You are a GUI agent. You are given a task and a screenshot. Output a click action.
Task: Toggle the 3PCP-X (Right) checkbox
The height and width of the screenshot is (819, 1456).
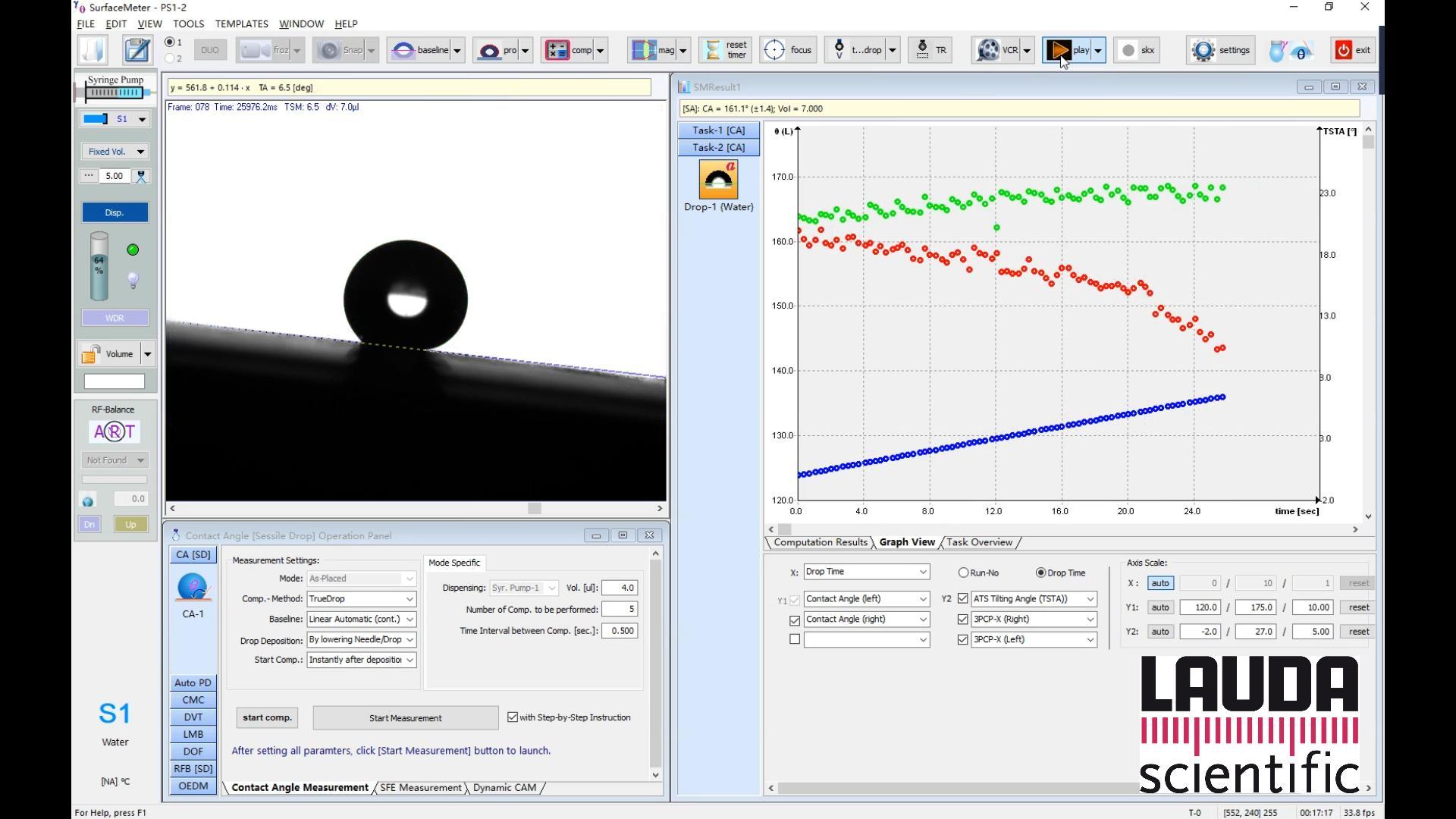click(x=963, y=620)
